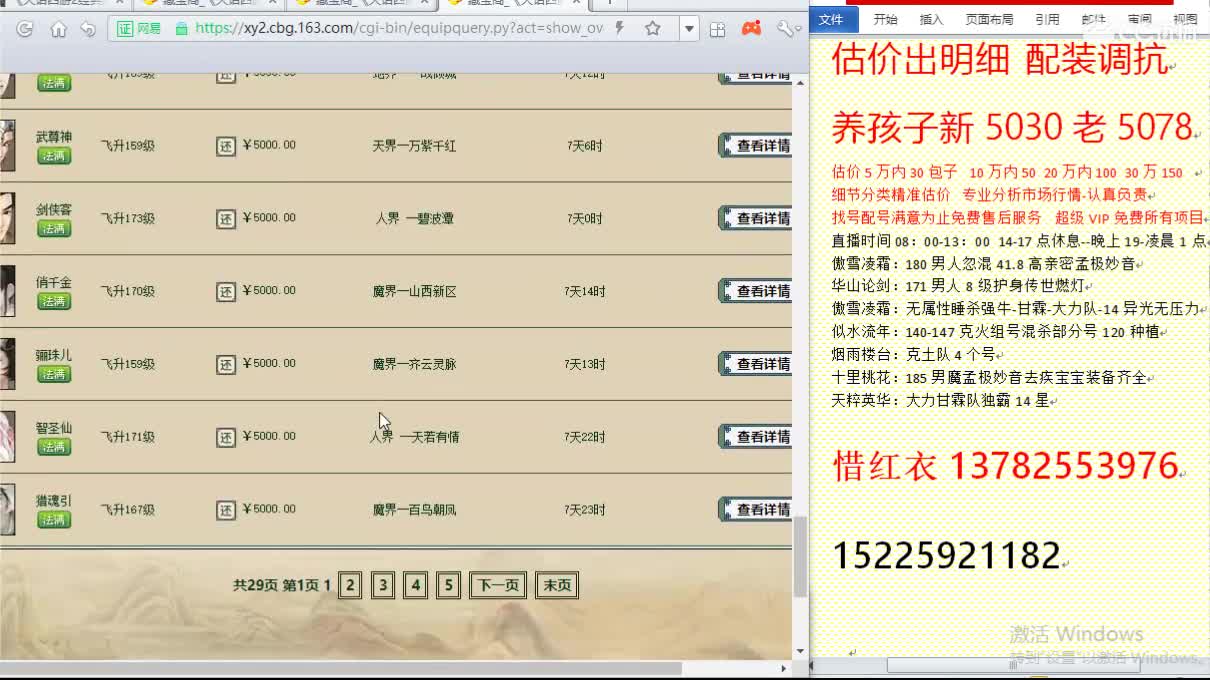The width and height of the screenshot is (1210, 680).
Task: Click the 还 bargain icon in 剑侠客 row
Action: tap(226, 219)
